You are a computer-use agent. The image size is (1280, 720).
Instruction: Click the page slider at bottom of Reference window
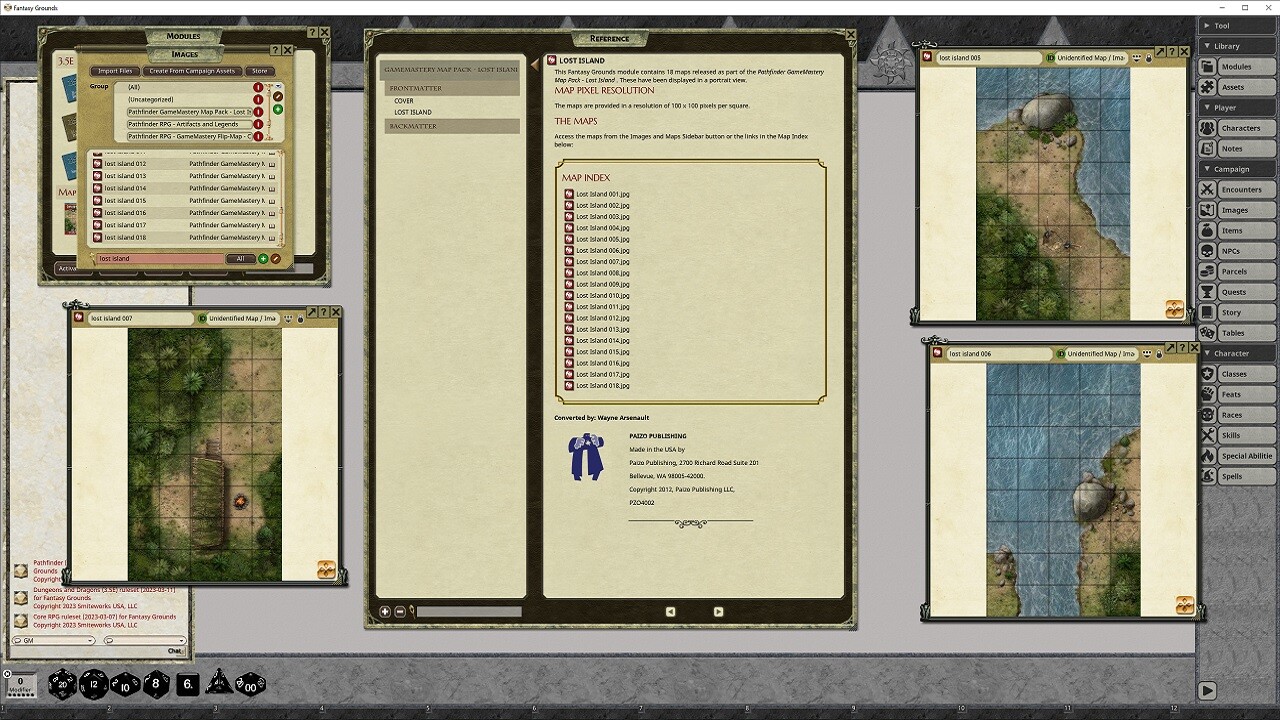pyautogui.click(x=470, y=611)
